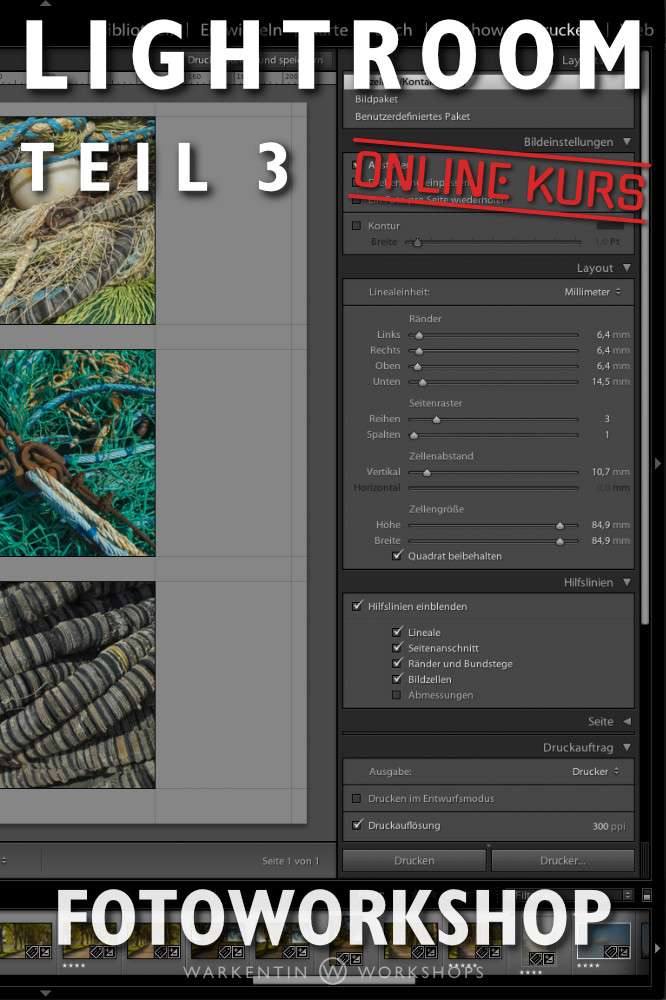The width and height of the screenshot is (666, 1000).
Task: Click the Drucken button
Action: [x=414, y=860]
